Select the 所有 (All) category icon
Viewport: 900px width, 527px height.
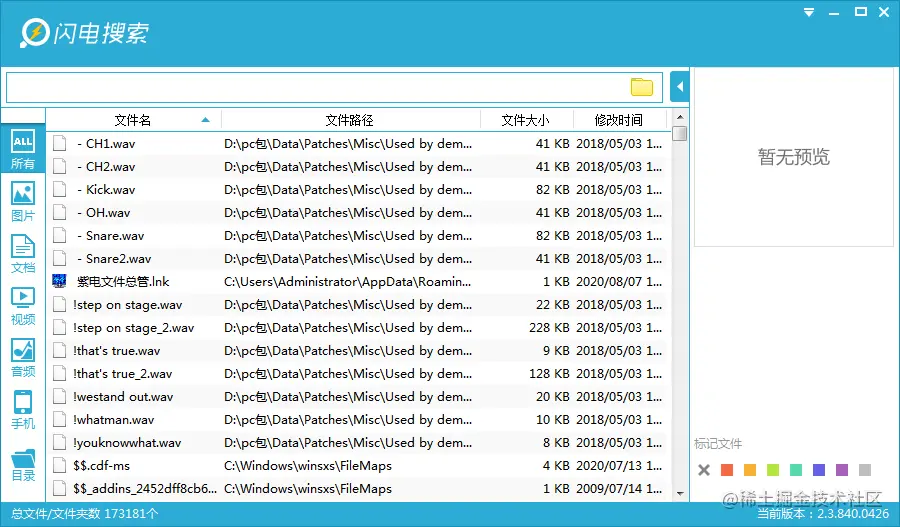click(23, 149)
